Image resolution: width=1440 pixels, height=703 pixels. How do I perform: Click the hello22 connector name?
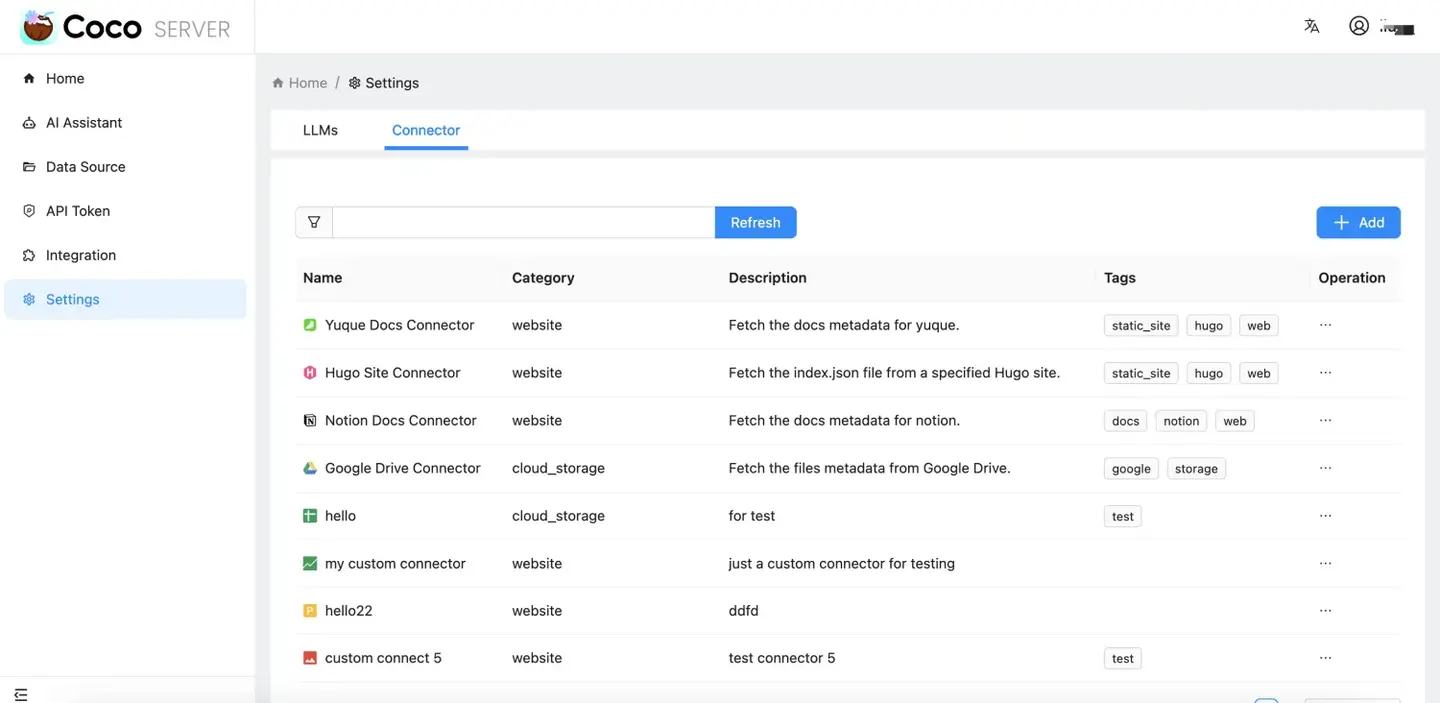point(349,611)
